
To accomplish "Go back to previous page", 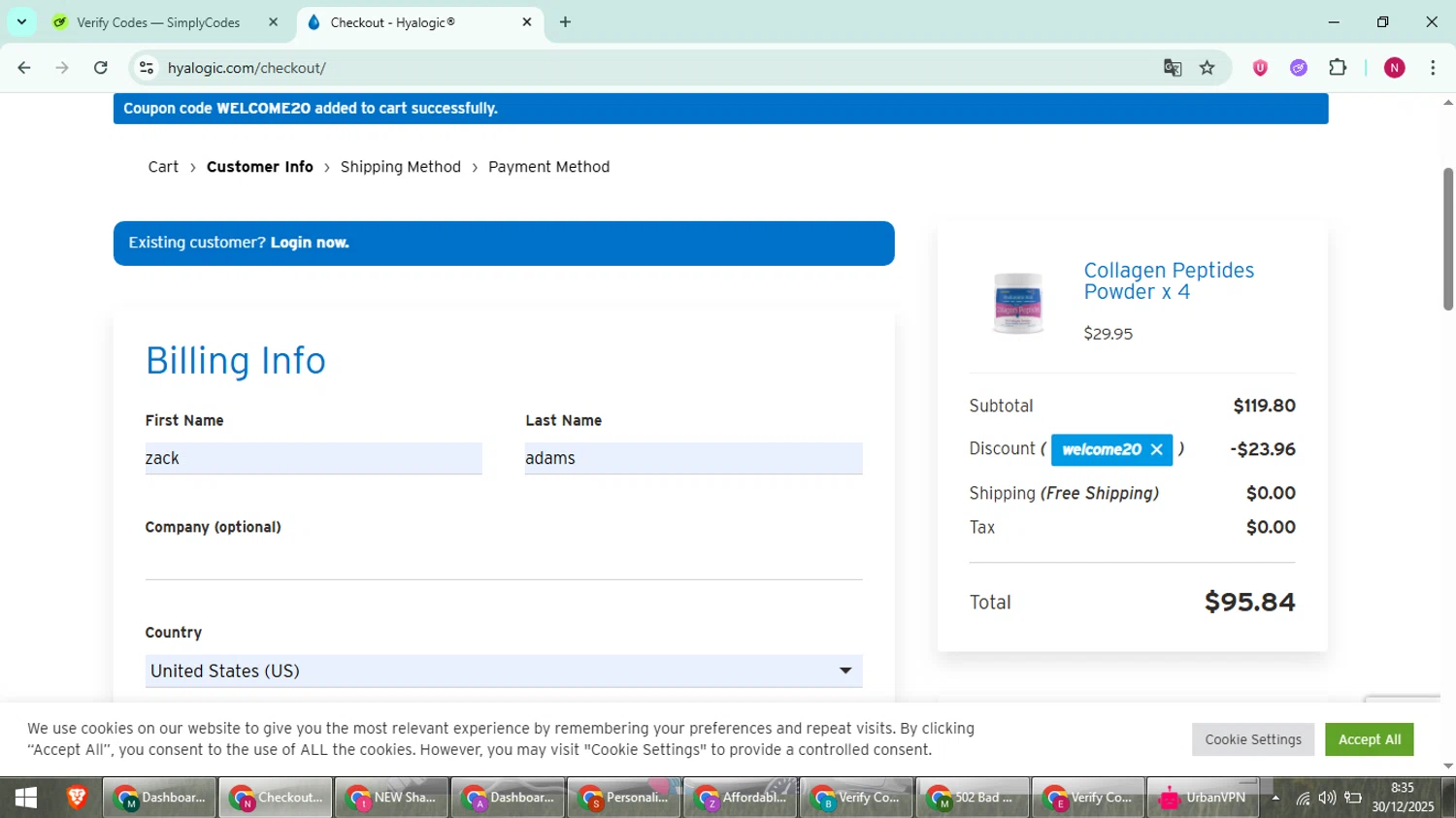I will click(24, 68).
